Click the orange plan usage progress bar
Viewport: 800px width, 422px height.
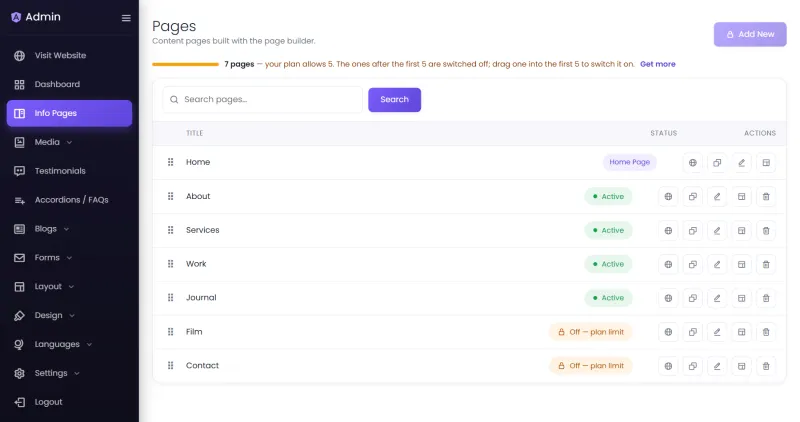coord(186,64)
